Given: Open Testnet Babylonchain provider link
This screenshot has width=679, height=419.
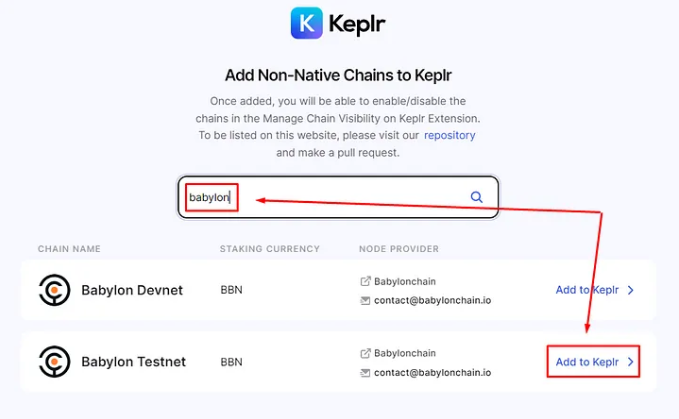Looking at the screenshot, I should coord(405,353).
